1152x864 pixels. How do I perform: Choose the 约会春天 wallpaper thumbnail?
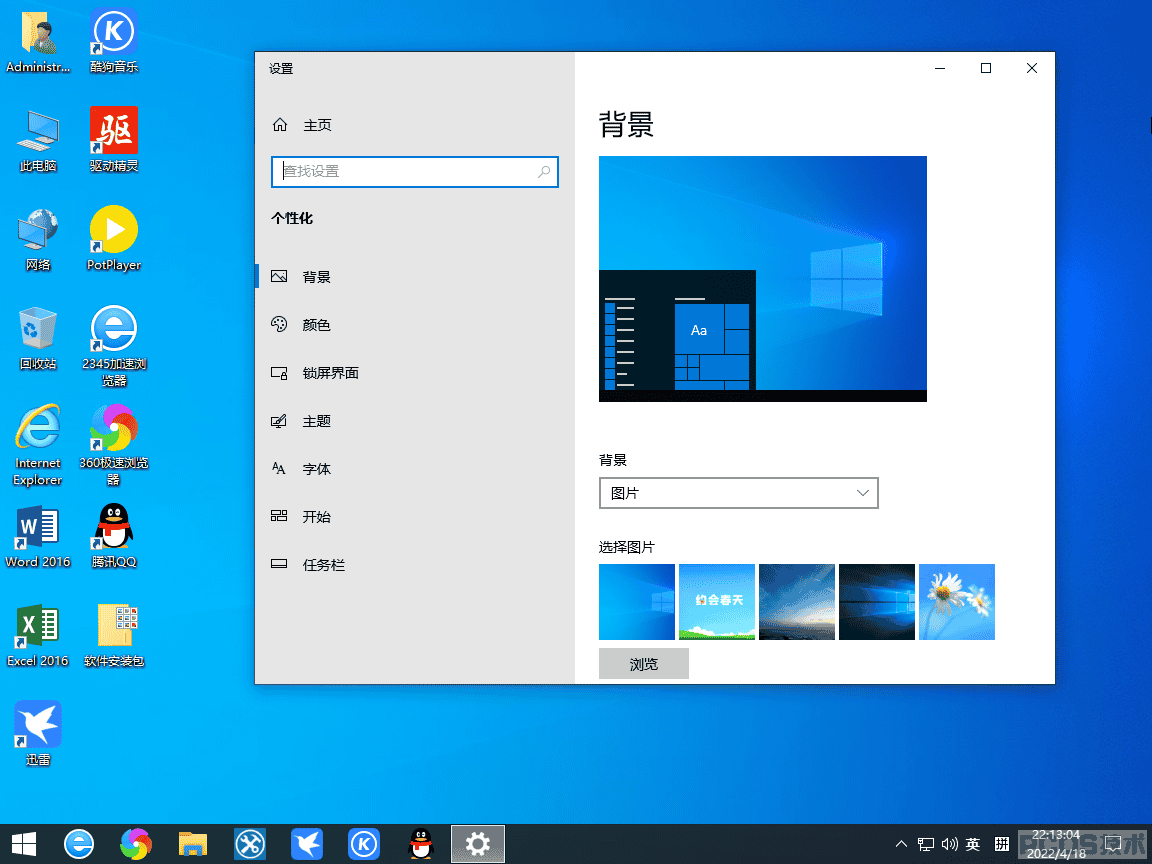pyautogui.click(x=717, y=602)
